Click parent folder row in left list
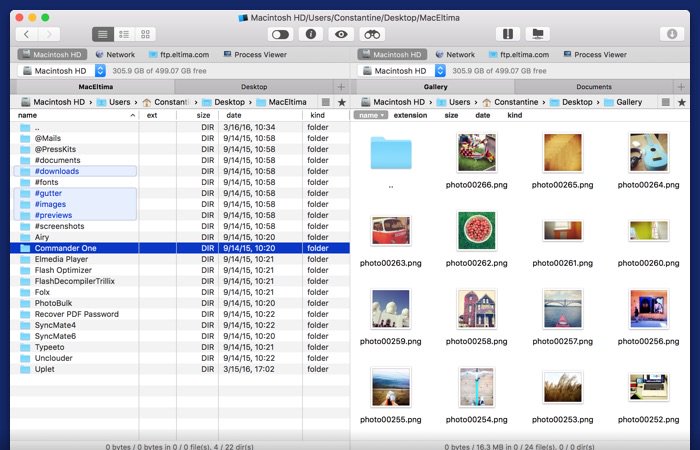 pos(180,127)
